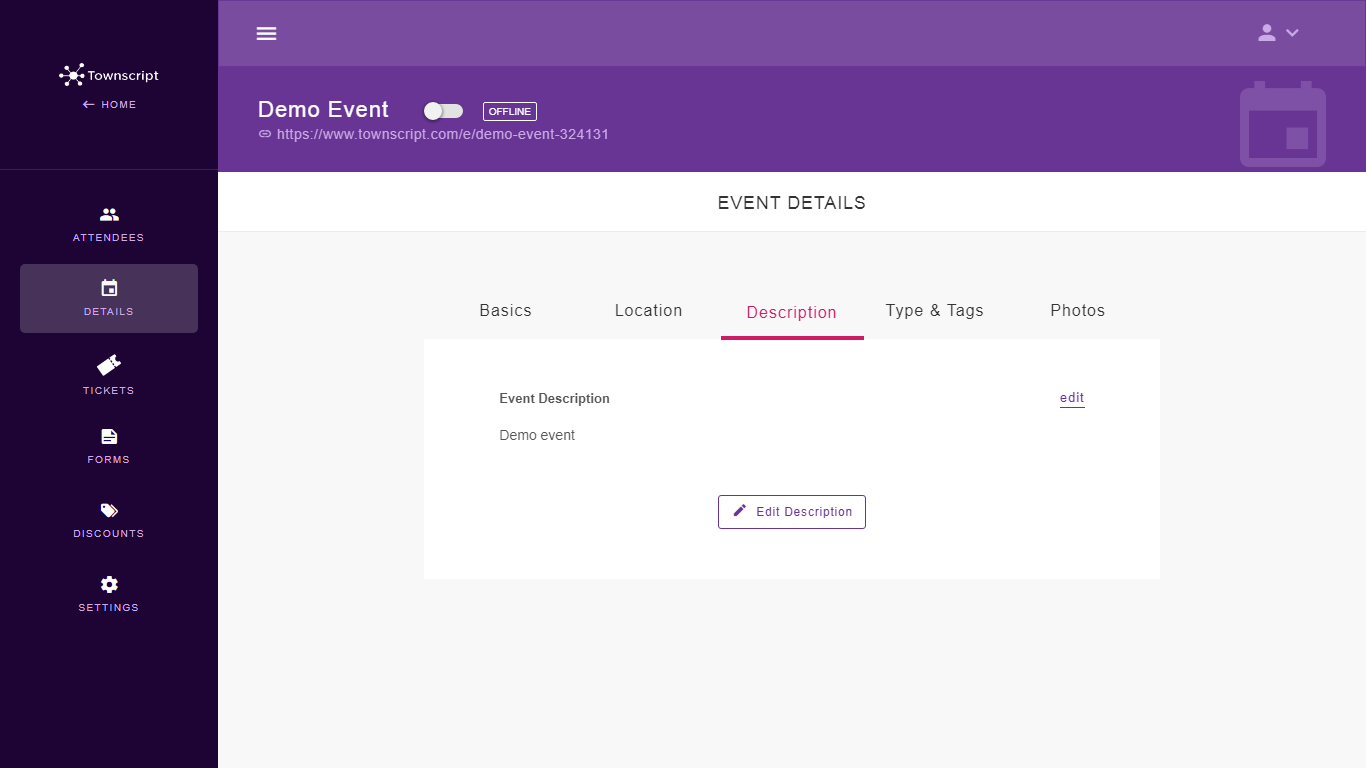Click the link chain icon beside the URL
Screen dimensions: 1366x768
click(x=265, y=134)
